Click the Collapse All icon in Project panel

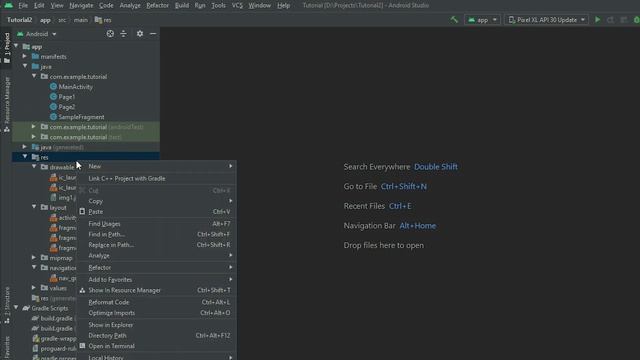[123, 34]
